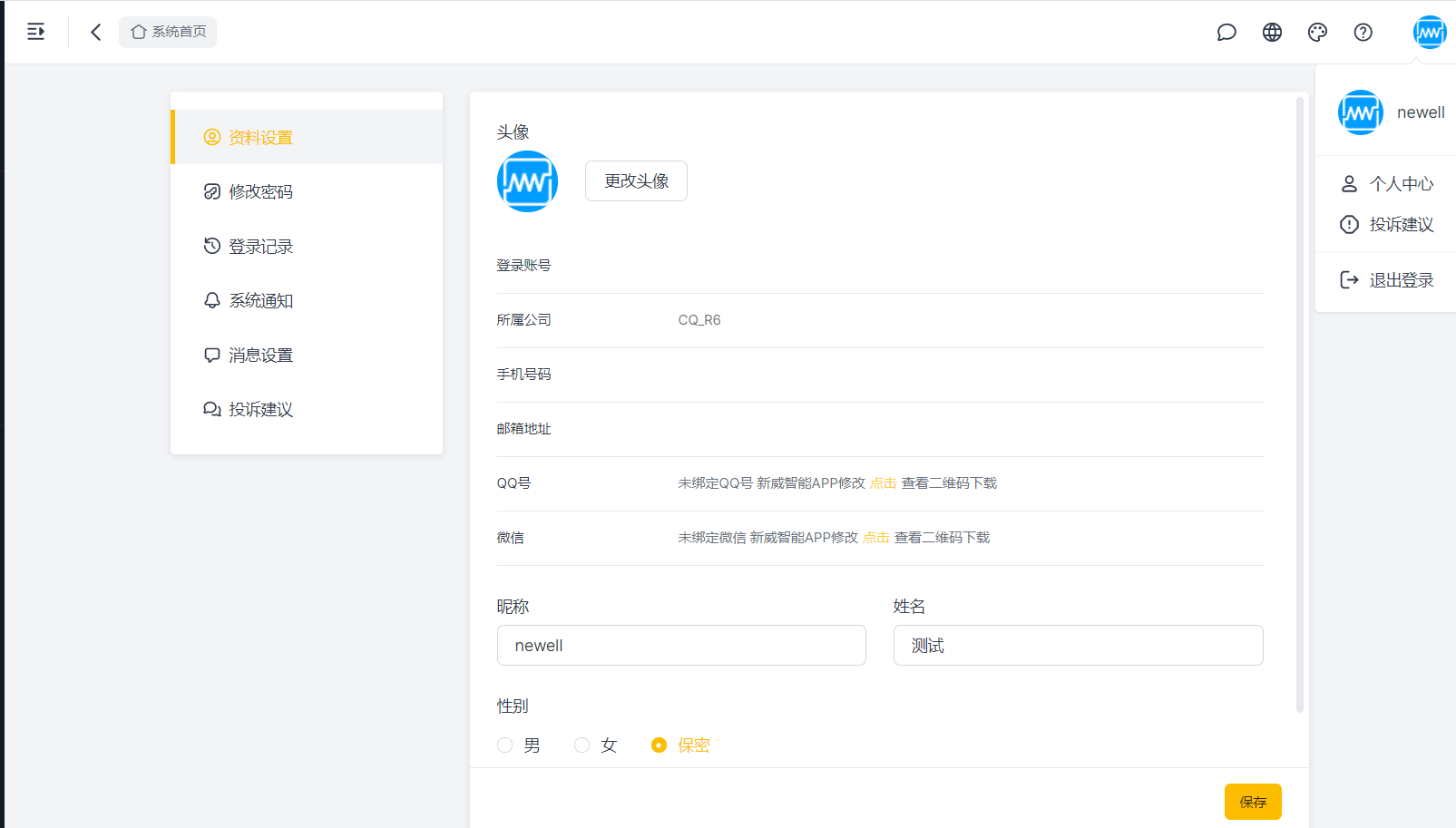1456x828 pixels.
Task: Open theme palette icon
Action: [1317, 33]
